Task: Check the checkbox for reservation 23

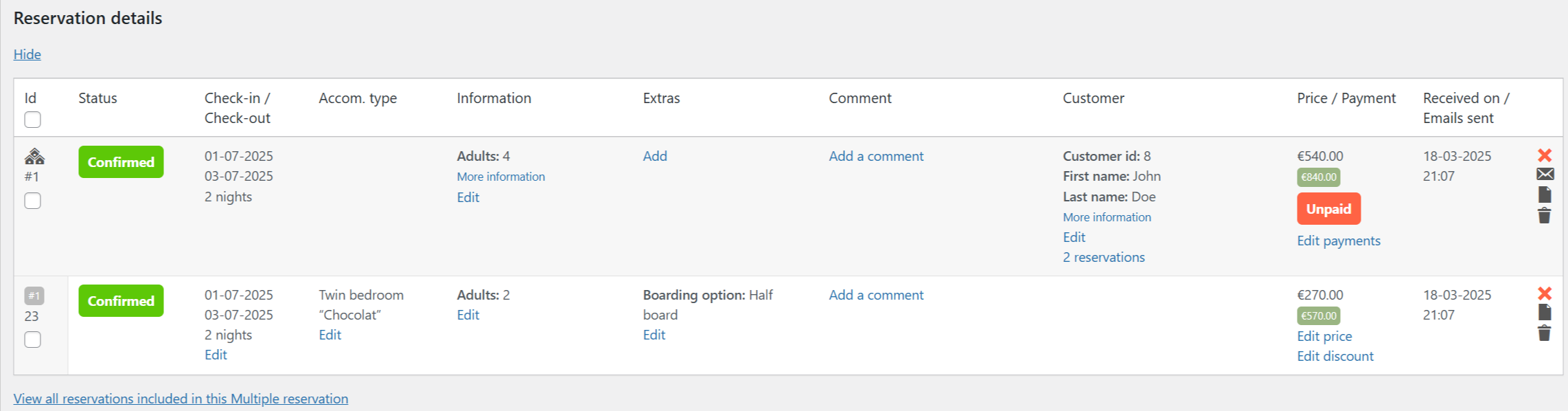Action: point(32,339)
